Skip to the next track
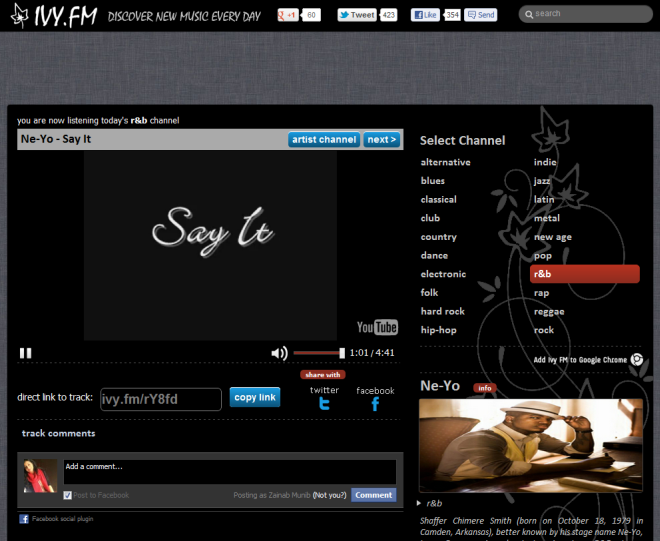The height and width of the screenshot is (541, 660). [382, 140]
